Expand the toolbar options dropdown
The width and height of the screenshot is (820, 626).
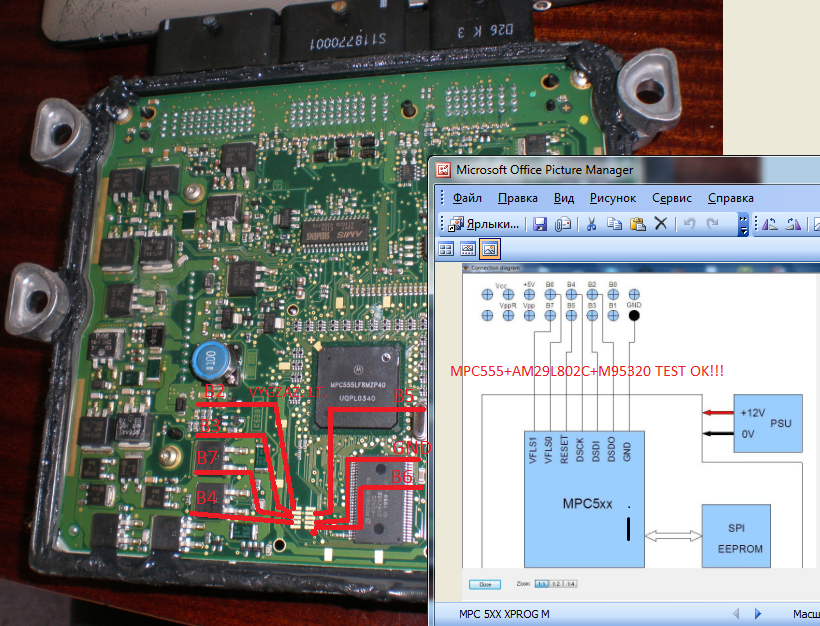point(743,224)
